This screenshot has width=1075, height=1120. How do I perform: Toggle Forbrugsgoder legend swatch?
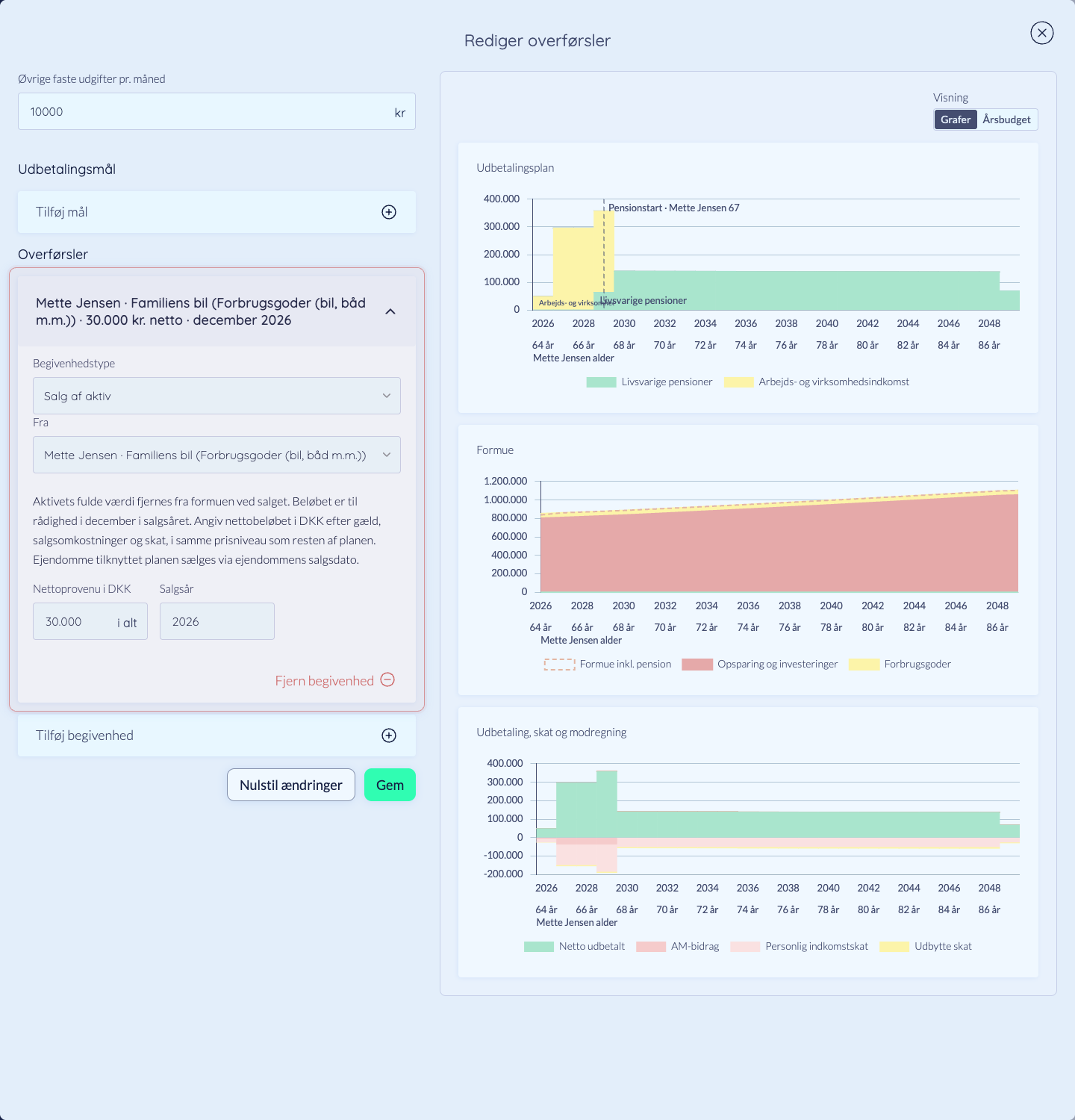864,665
